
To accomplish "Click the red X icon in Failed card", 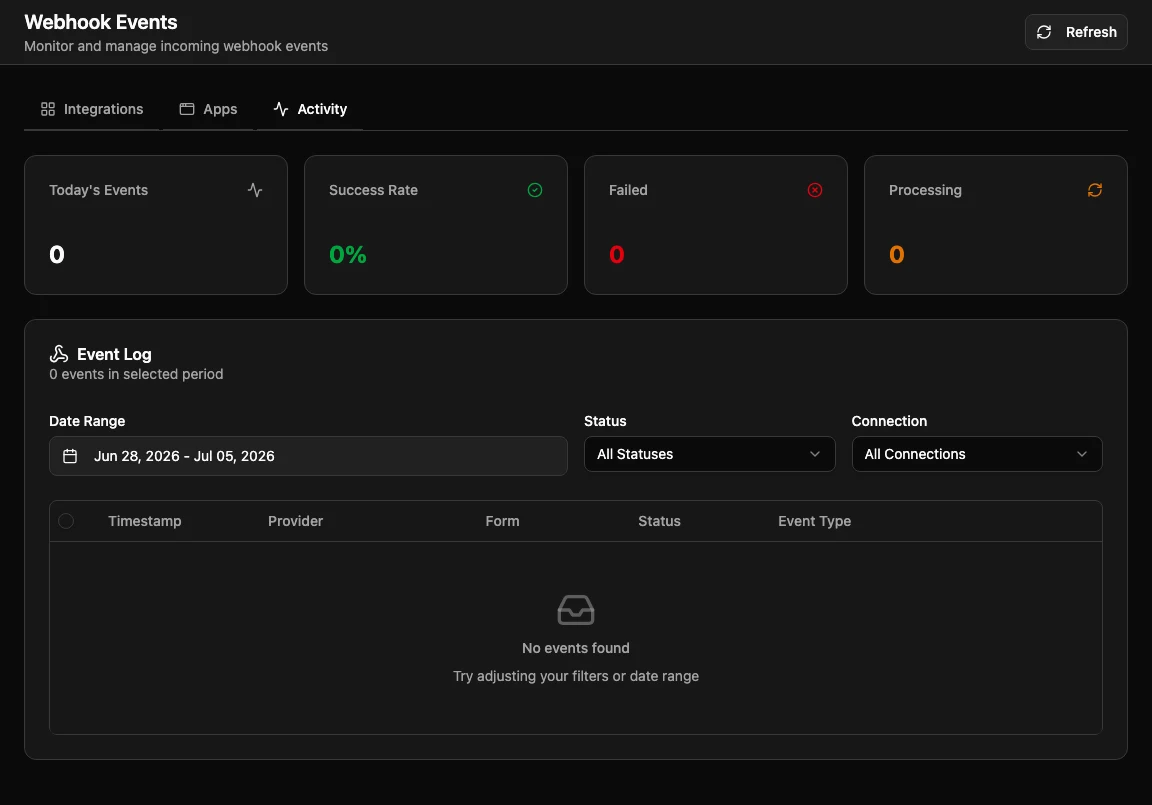I will [x=815, y=190].
